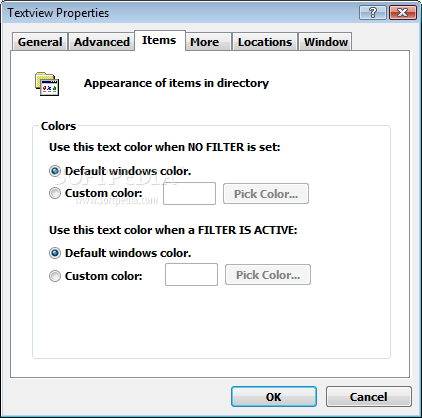Screen dimensions: 422x418
Task: Click the directory appearance folder icon
Action: (47, 84)
